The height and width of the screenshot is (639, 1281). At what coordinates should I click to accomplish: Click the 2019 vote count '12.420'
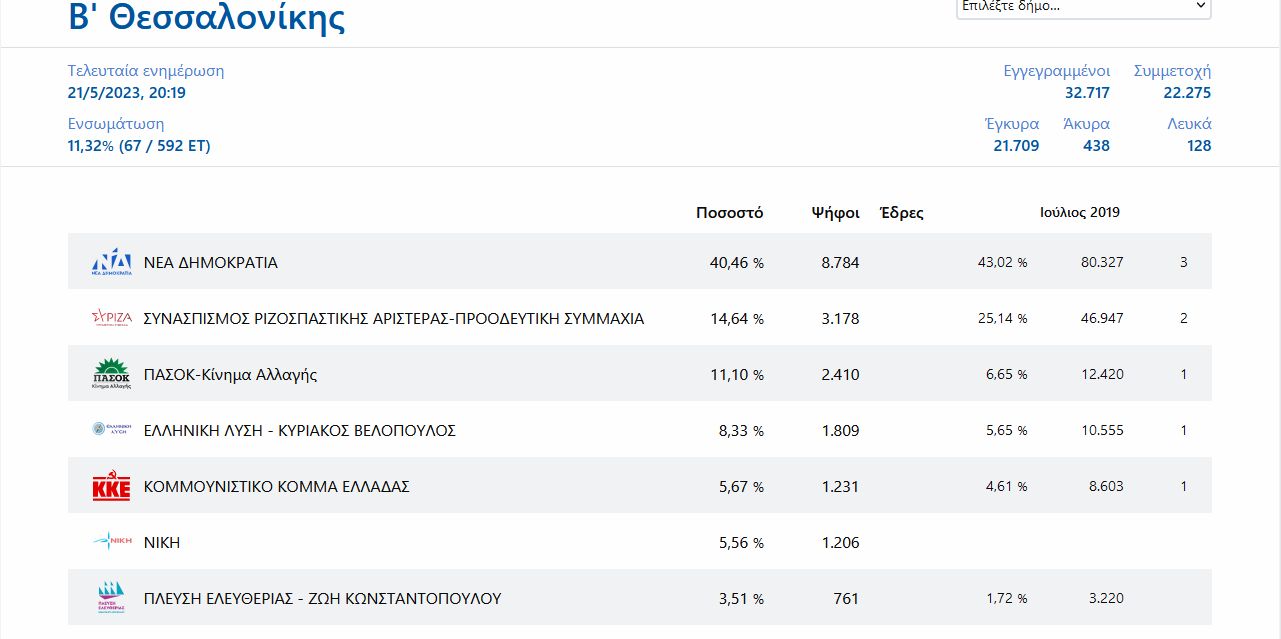pyautogui.click(x=1102, y=375)
